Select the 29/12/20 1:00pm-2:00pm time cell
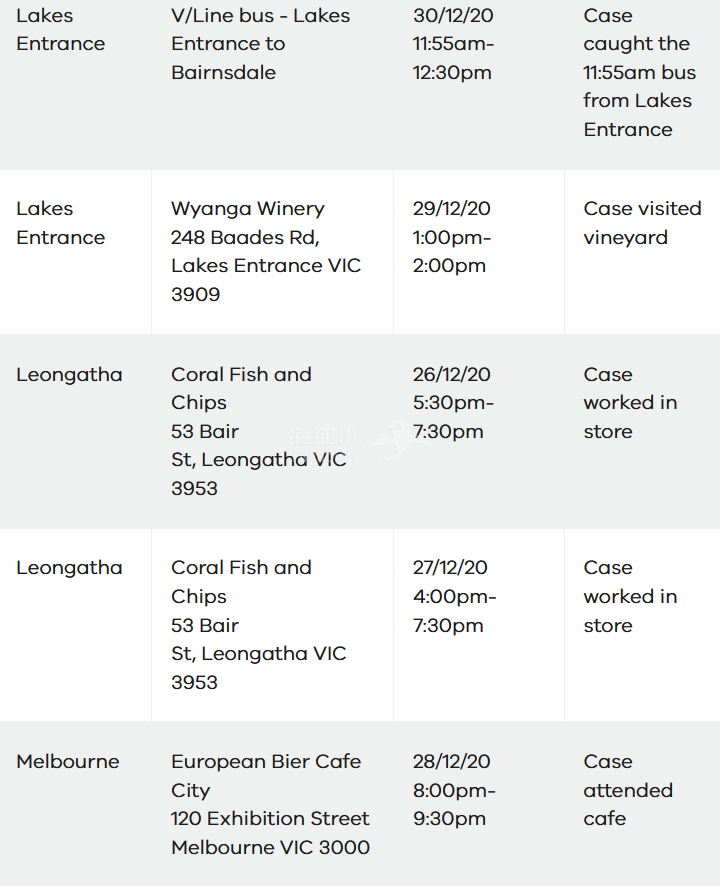Screen dimensions: 720x886 pyautogui.click(x=452, y=237)
